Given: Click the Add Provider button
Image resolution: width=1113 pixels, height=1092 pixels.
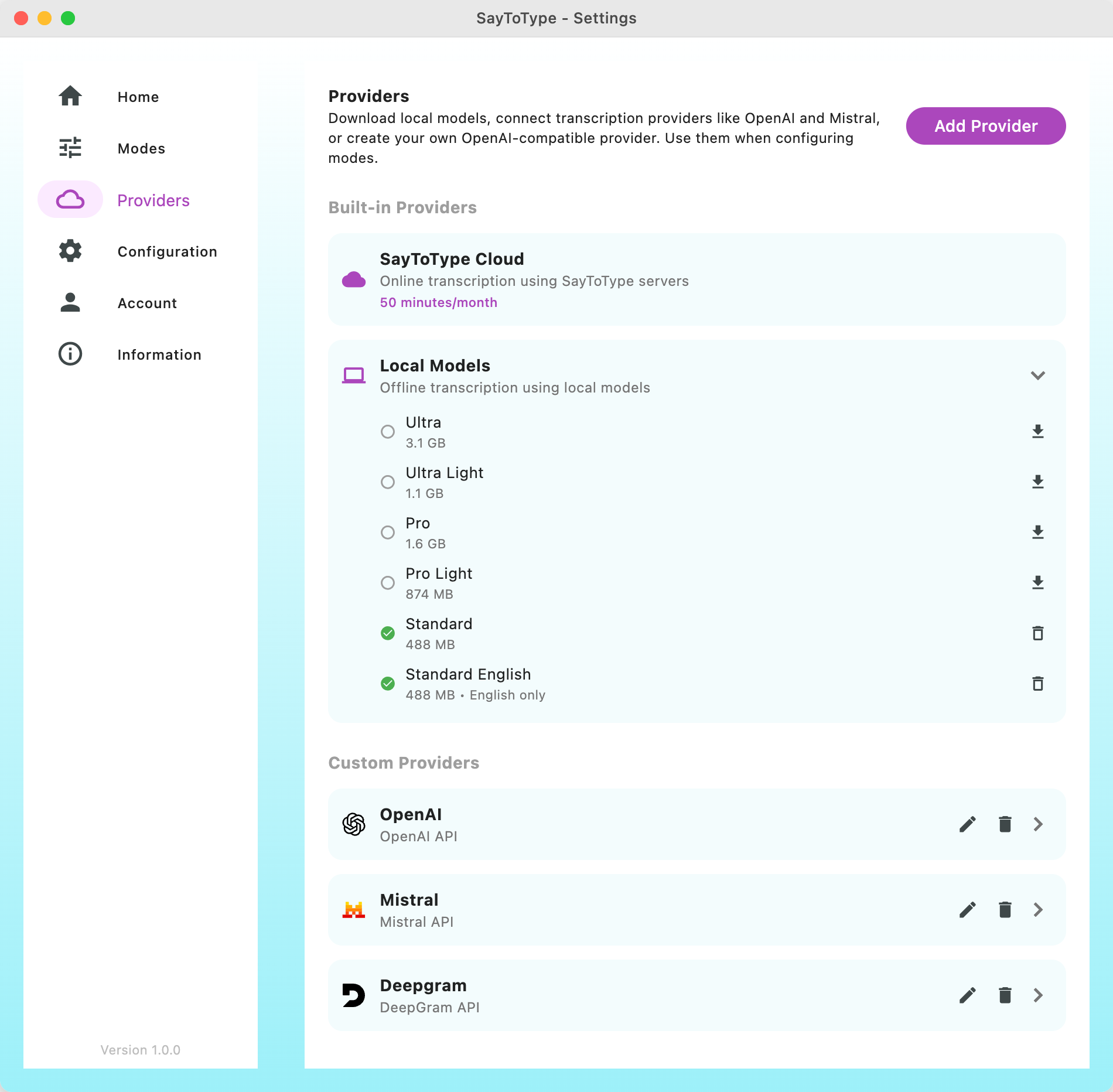Looking at the screenshot, I should point(985,126).
